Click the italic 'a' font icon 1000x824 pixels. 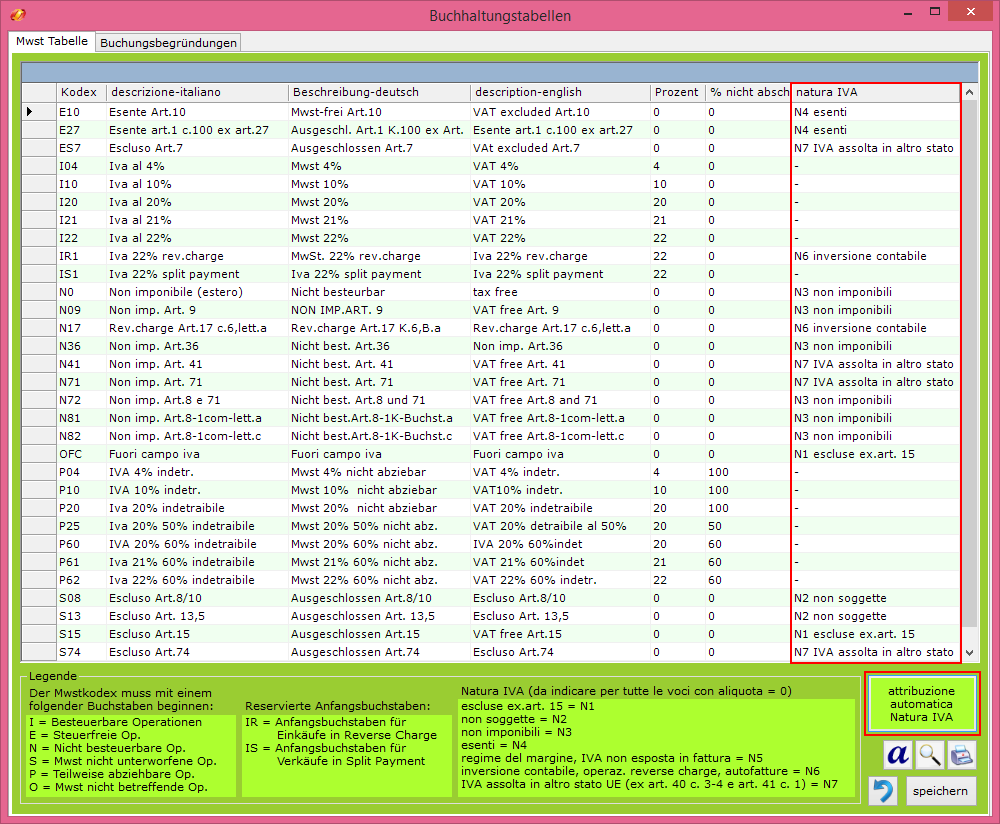pos(898,755)
